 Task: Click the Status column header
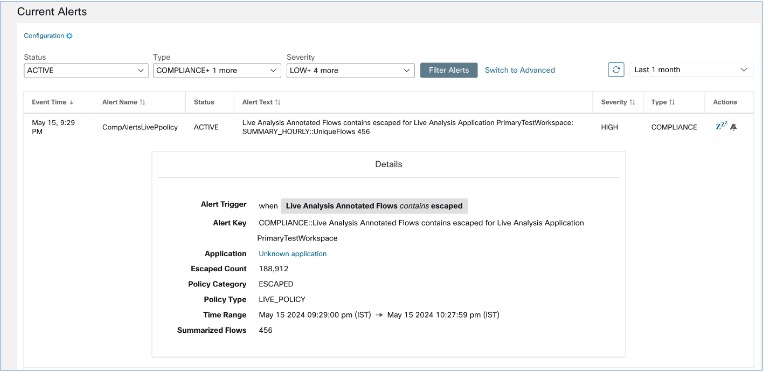(x=204, y=102)
